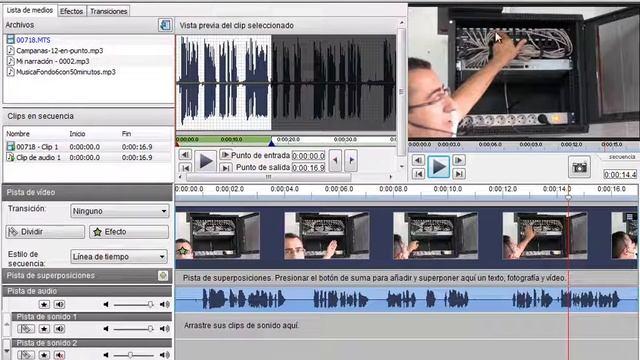Click sequence position field showing 0:00:14.4
640x360 pixels.
coord(620,175)
